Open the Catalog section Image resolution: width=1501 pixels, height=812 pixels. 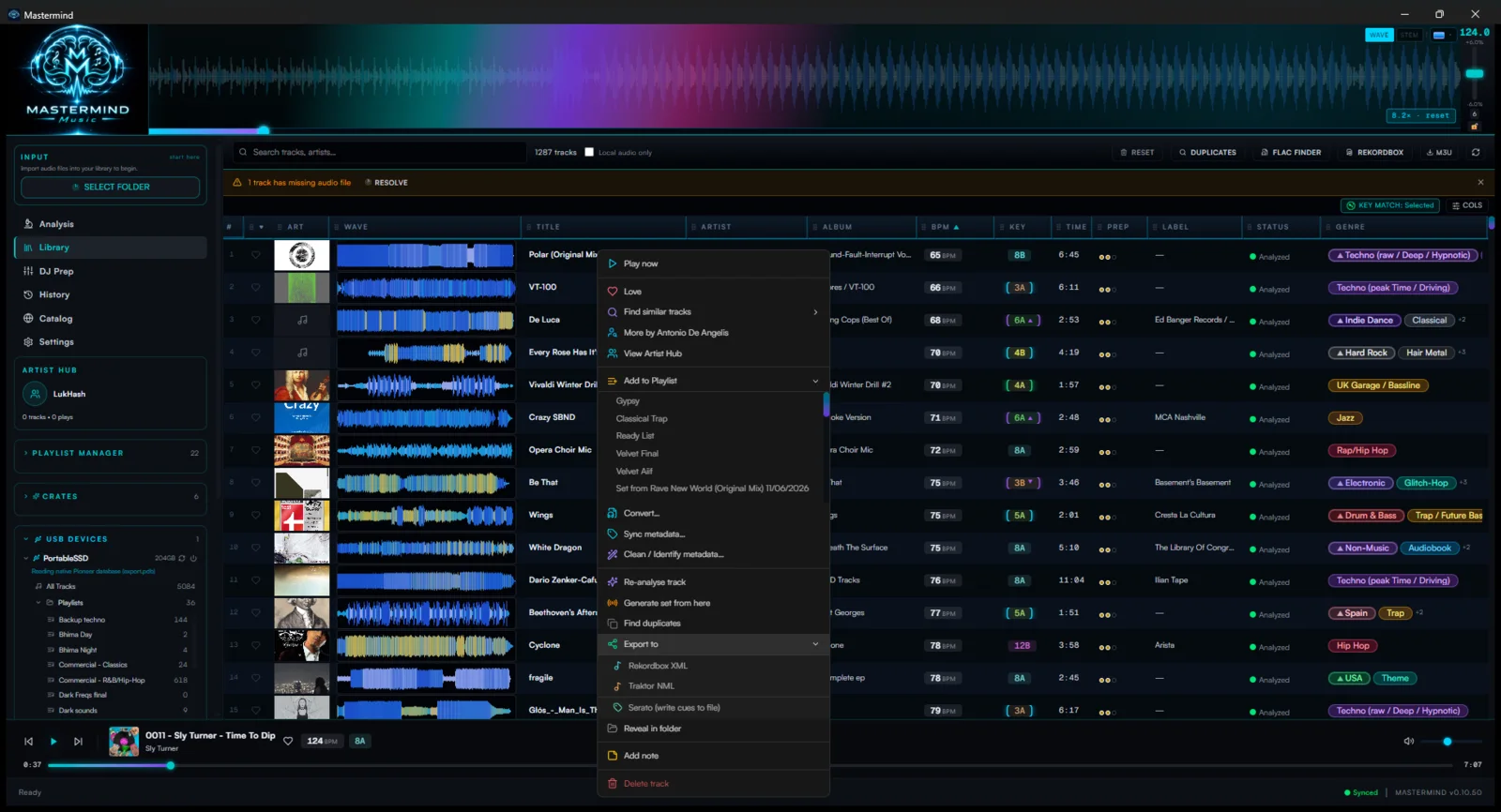pos(110,319)
